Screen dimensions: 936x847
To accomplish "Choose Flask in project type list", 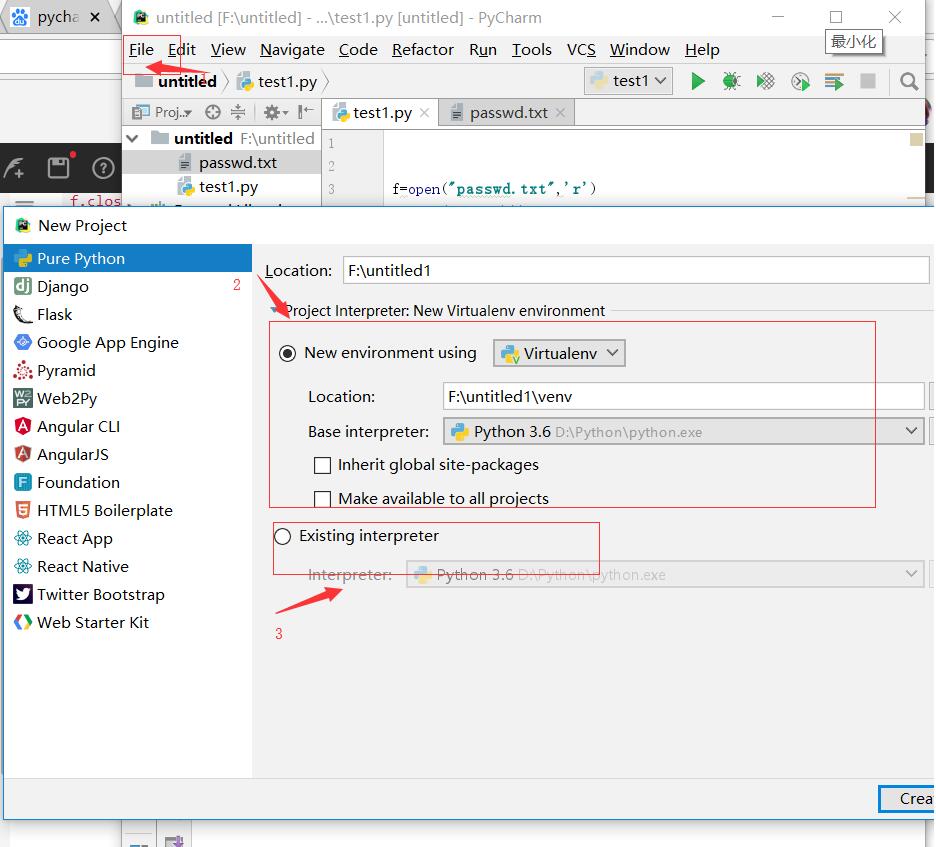I will click(55, 314).
